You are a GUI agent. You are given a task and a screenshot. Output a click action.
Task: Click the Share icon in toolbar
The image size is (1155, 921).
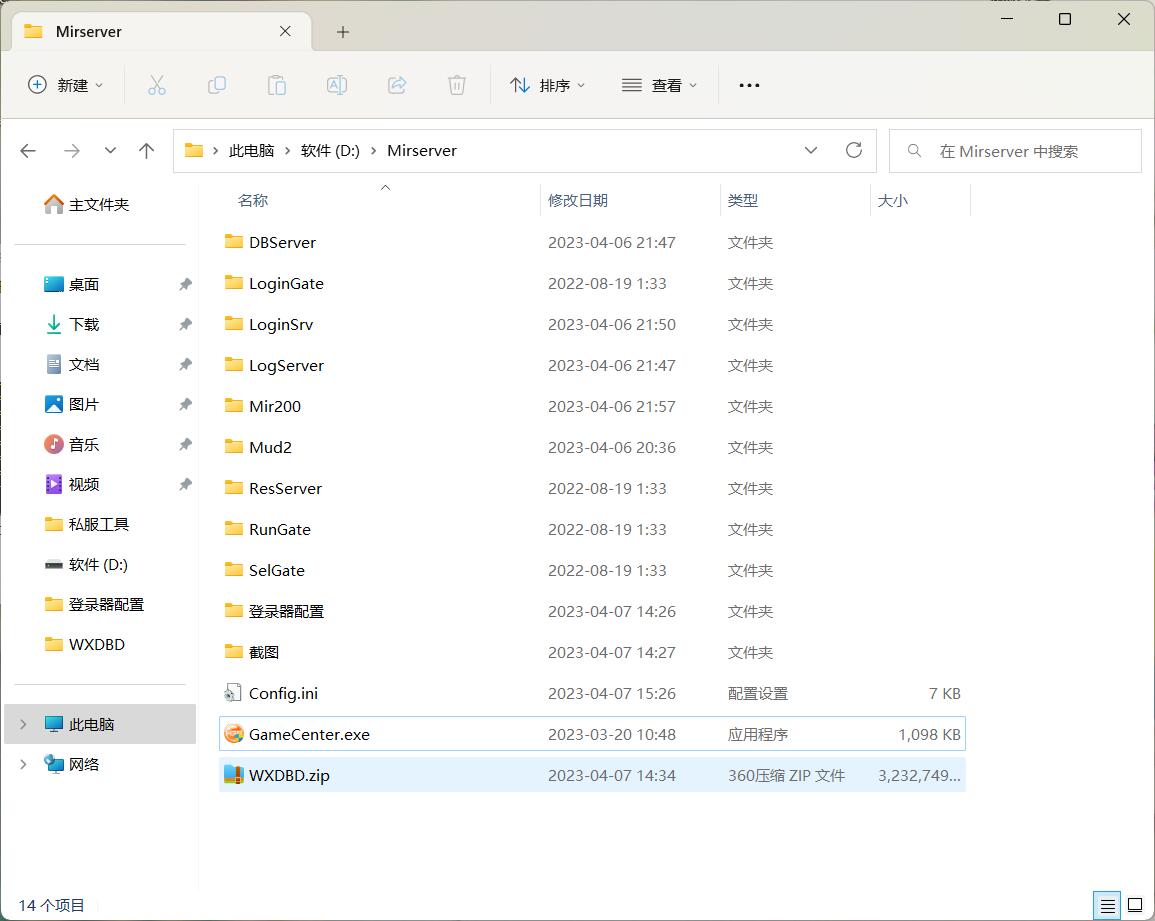click(397, 85)
